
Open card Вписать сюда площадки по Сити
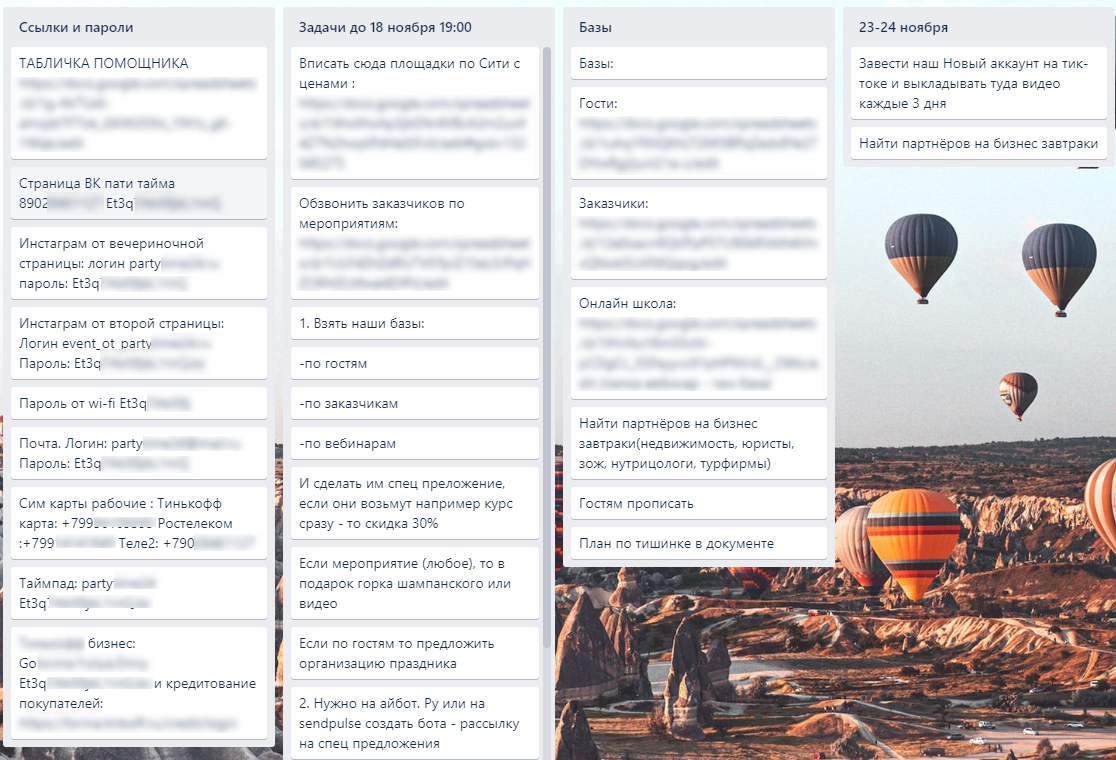pyautogui.click(x=415, y=112)
